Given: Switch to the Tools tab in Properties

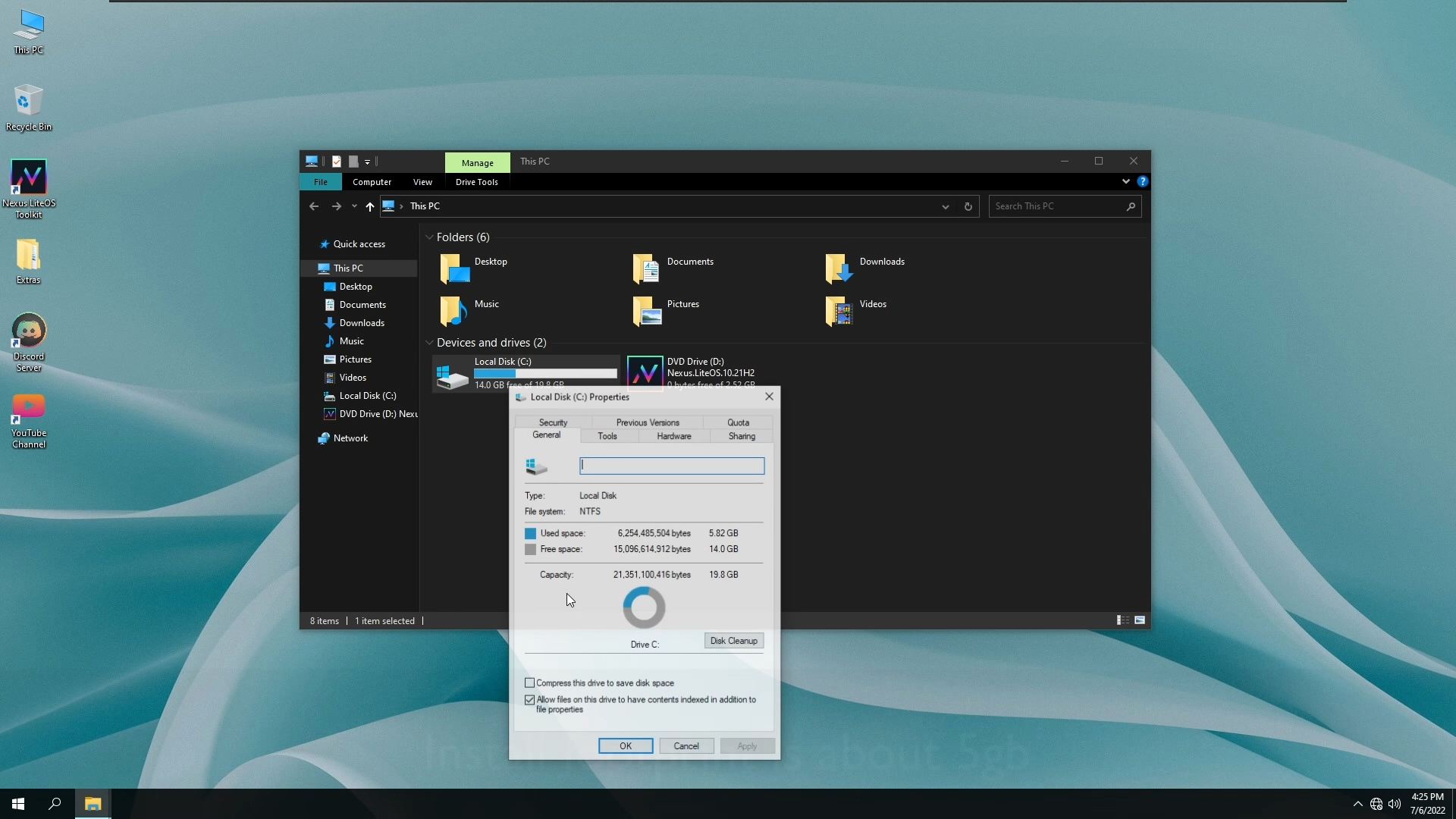Looking at the screenshot, I should click(607, 436).
